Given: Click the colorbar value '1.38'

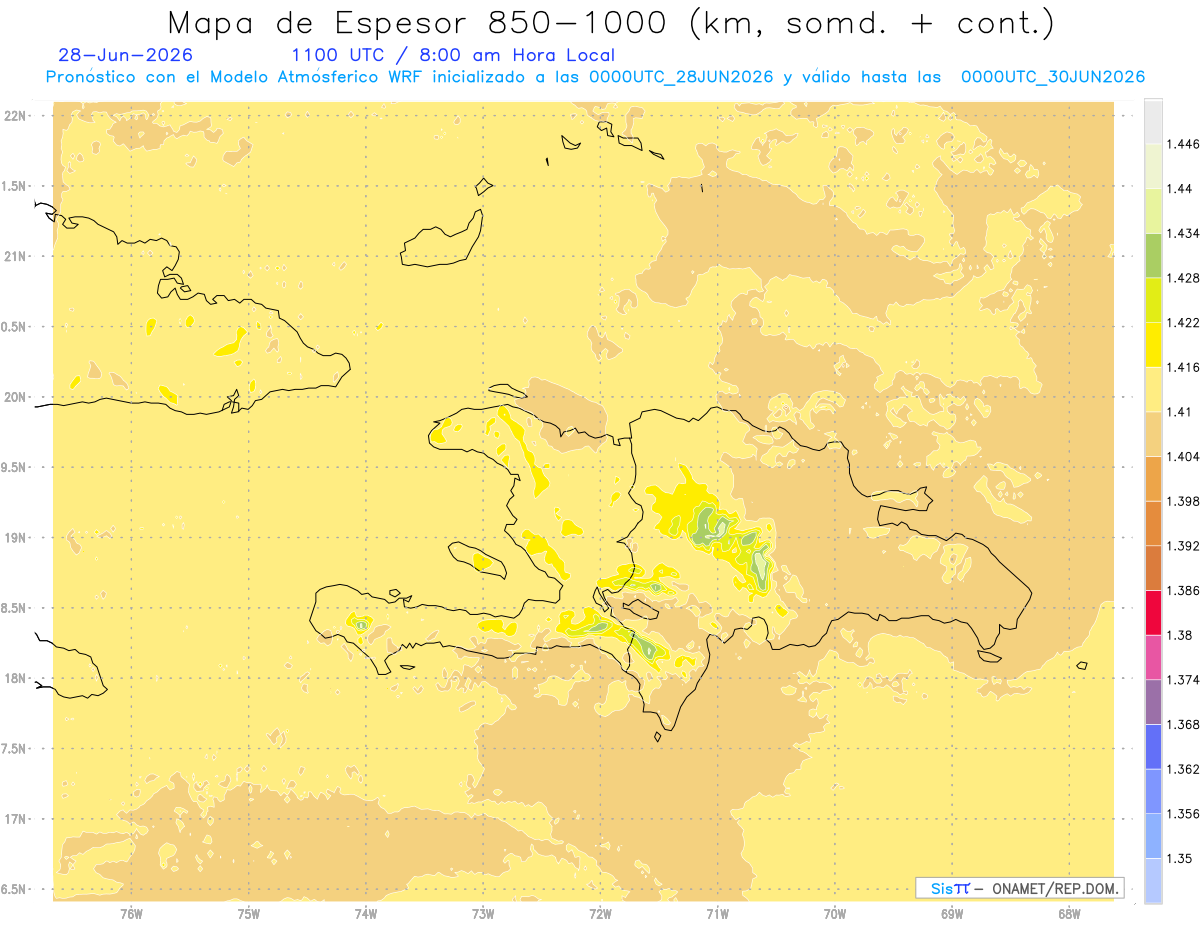Looking at the screenshot, I should pyautogui.click(x=1178, y=635).
